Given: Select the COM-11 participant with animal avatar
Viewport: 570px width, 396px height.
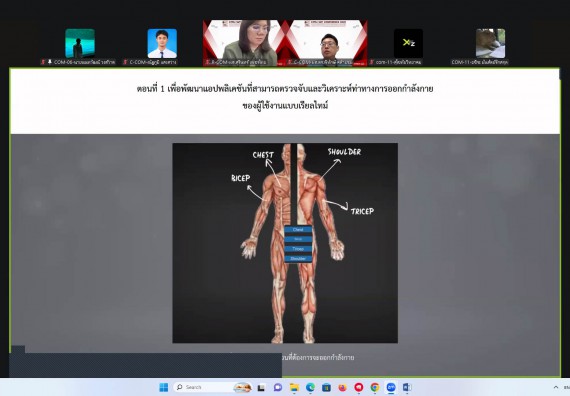Looking at the screenshot, I should tap(490, 43).
